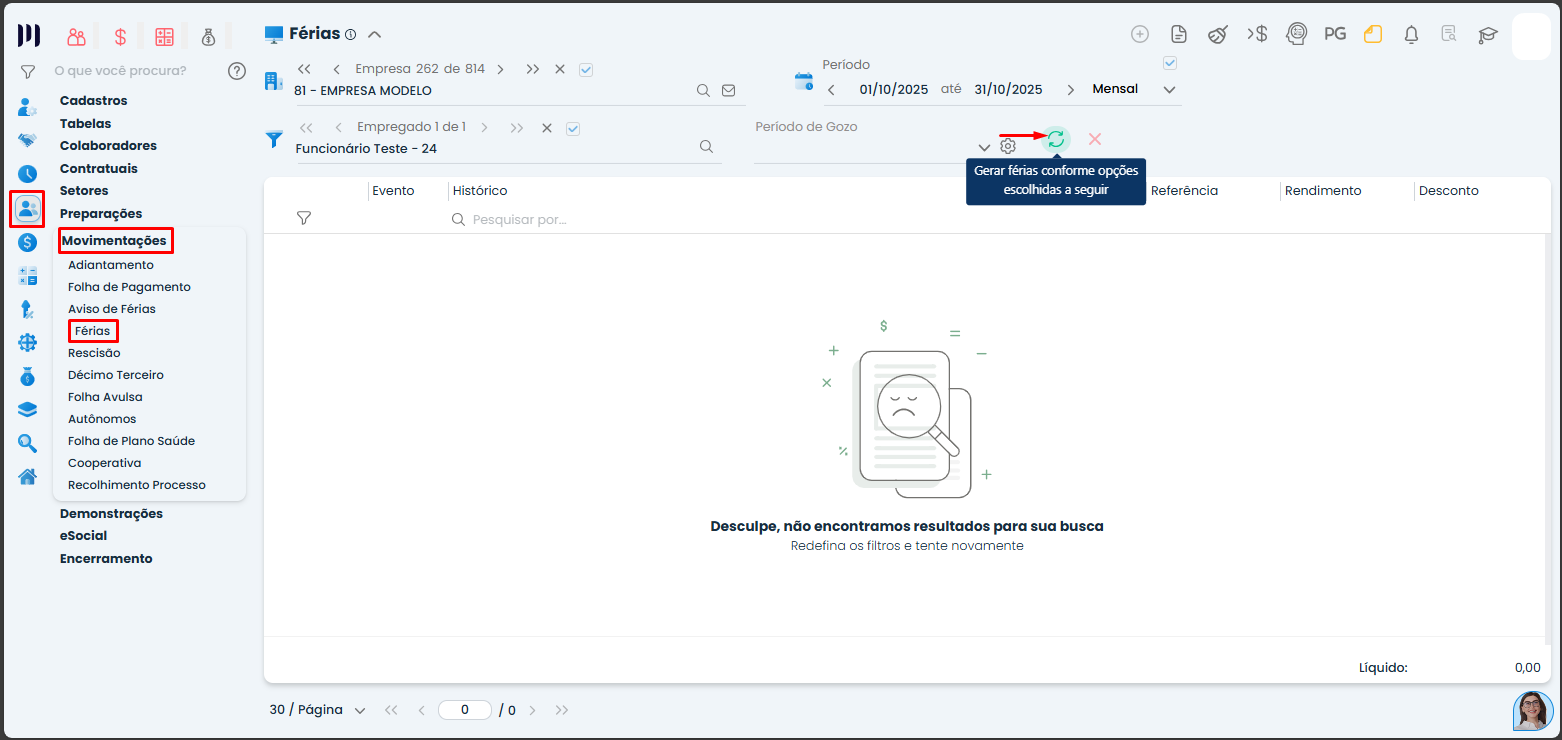1562x740 pixels.
Task: Toggle the Empregado filter checkbox
Action: (573, 128)
